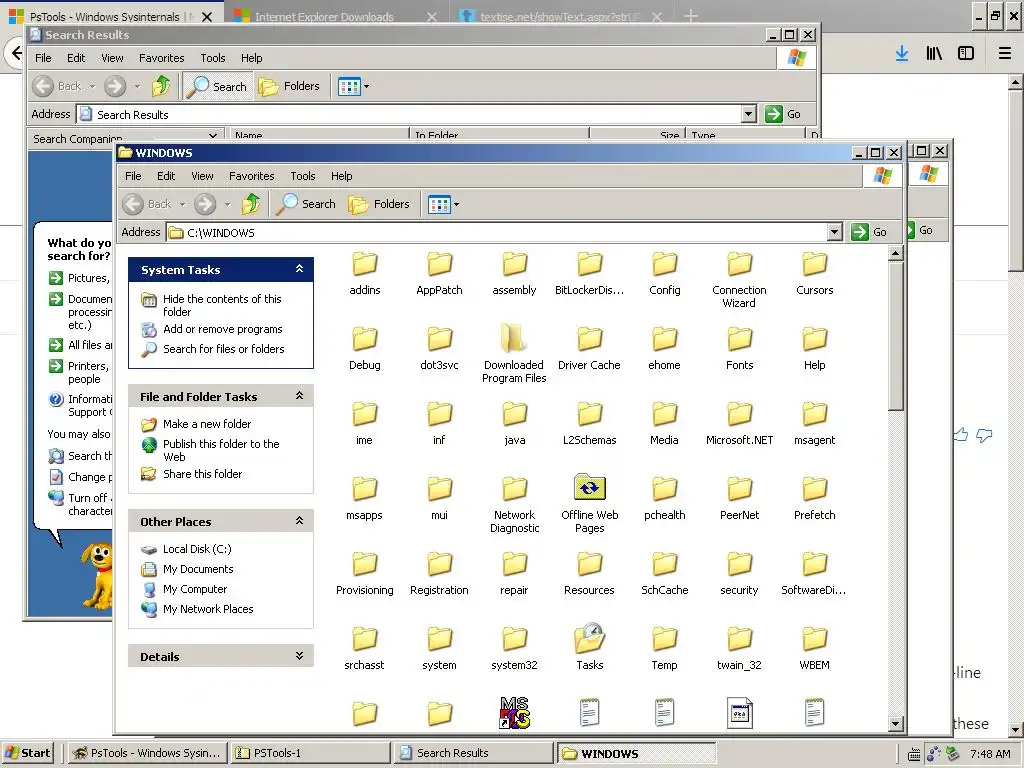Open the addins folder
The height and width of the screenshot is (768, 1024).
click(x=364, y=274)
